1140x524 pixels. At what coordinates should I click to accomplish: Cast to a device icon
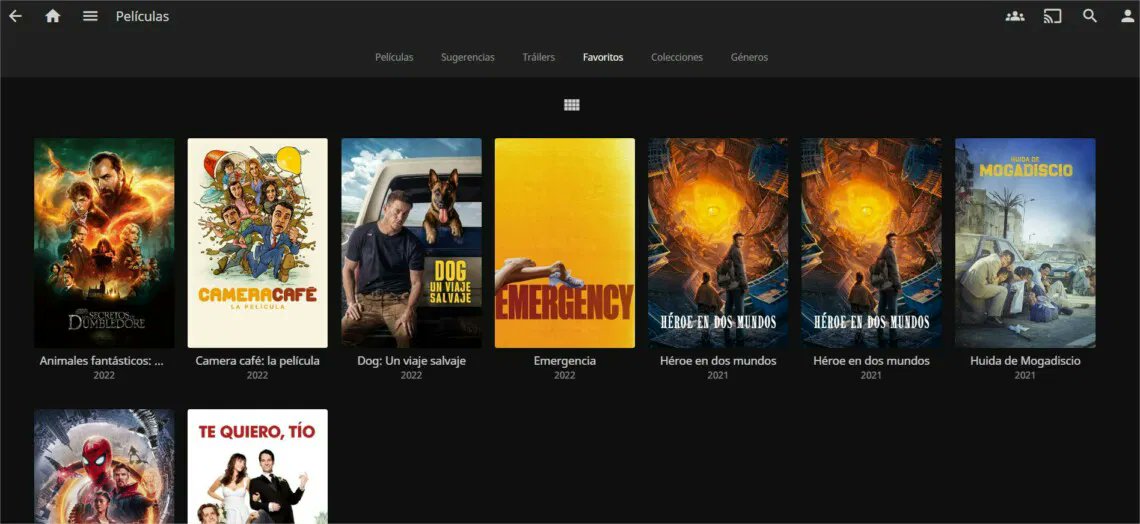point(1052,16)
